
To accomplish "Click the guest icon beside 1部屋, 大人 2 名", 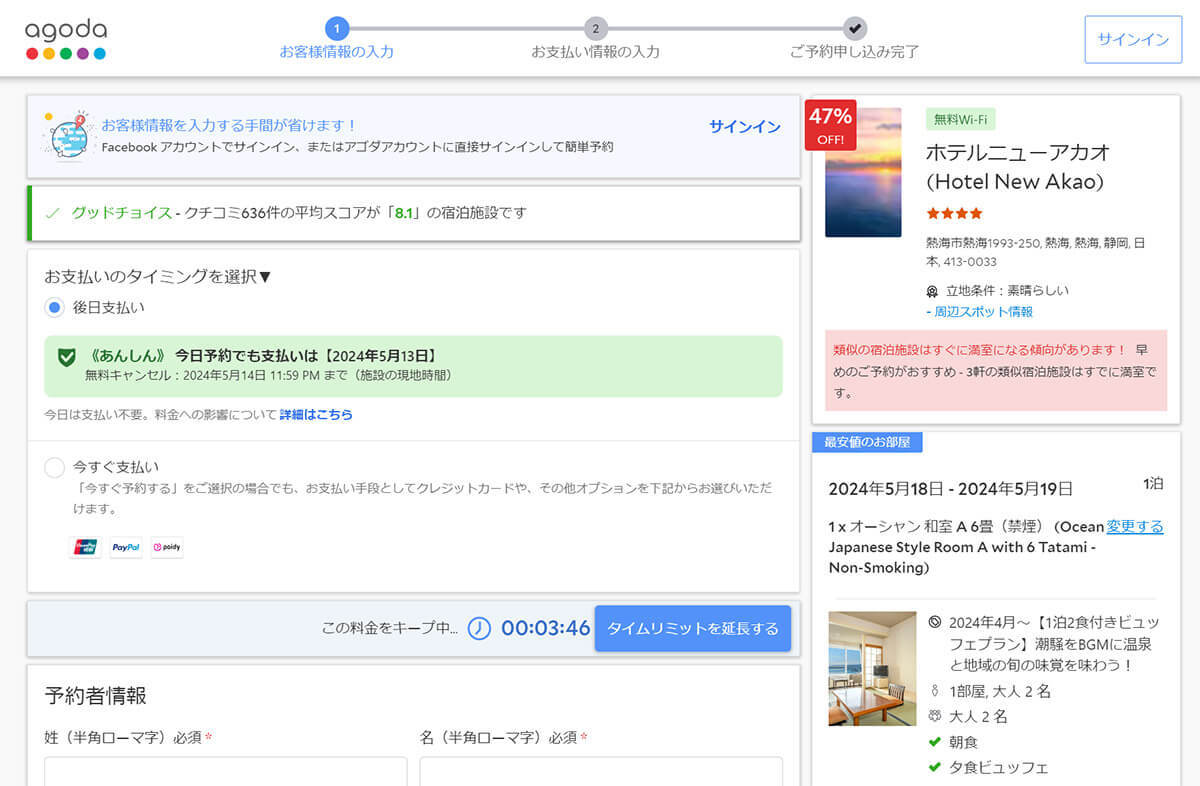I will coord(935,691).
